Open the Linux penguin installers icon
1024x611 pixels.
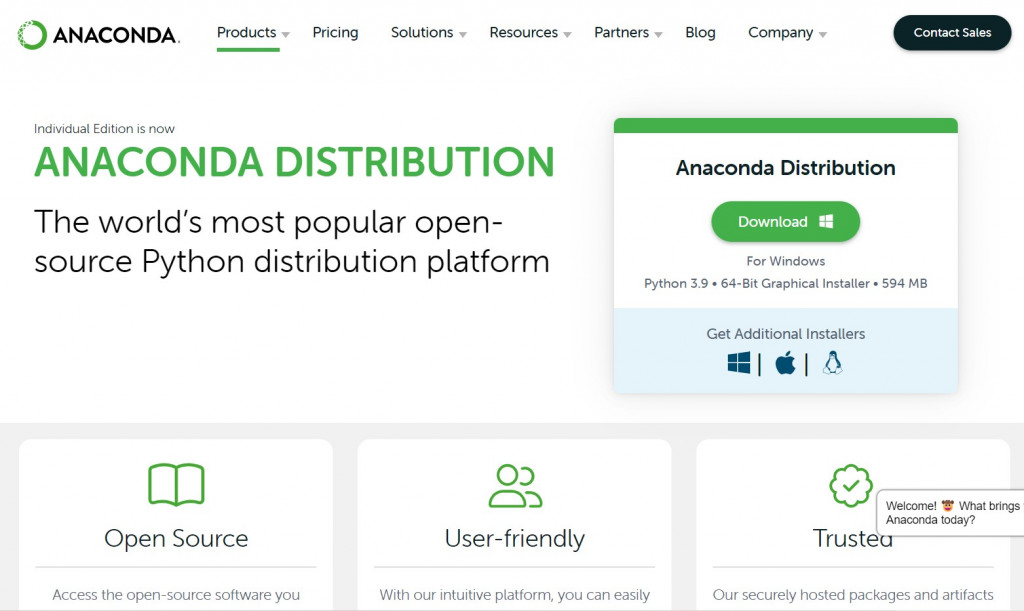click(x=832, y=363)
